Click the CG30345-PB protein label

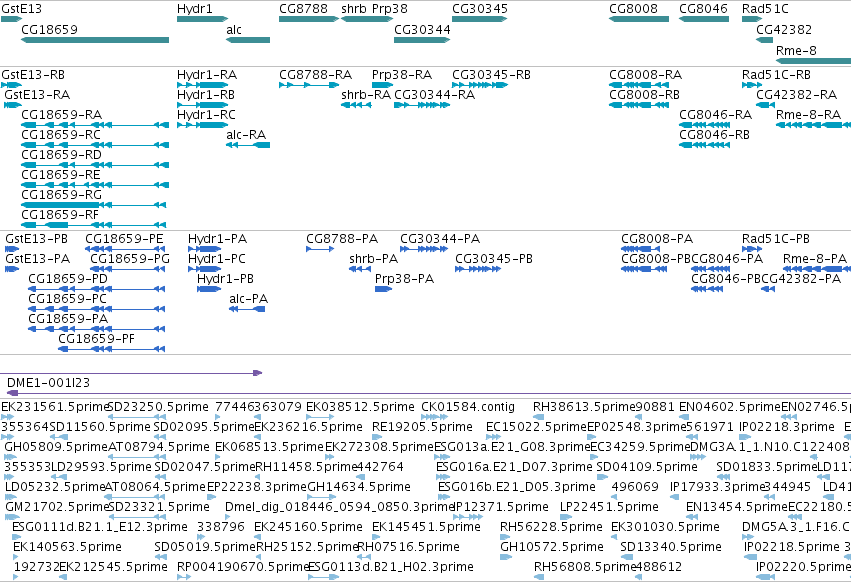point(494,259)
